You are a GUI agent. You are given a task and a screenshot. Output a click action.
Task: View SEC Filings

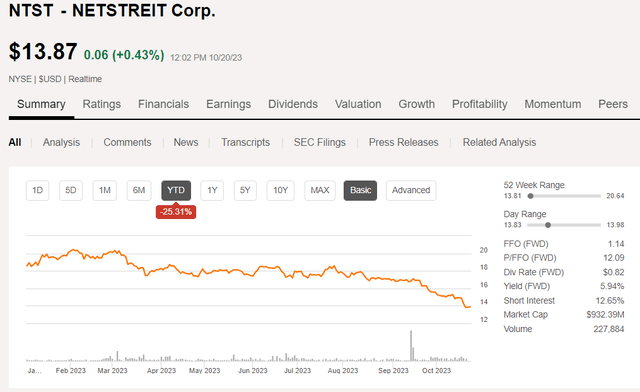(x=320, y=142)
